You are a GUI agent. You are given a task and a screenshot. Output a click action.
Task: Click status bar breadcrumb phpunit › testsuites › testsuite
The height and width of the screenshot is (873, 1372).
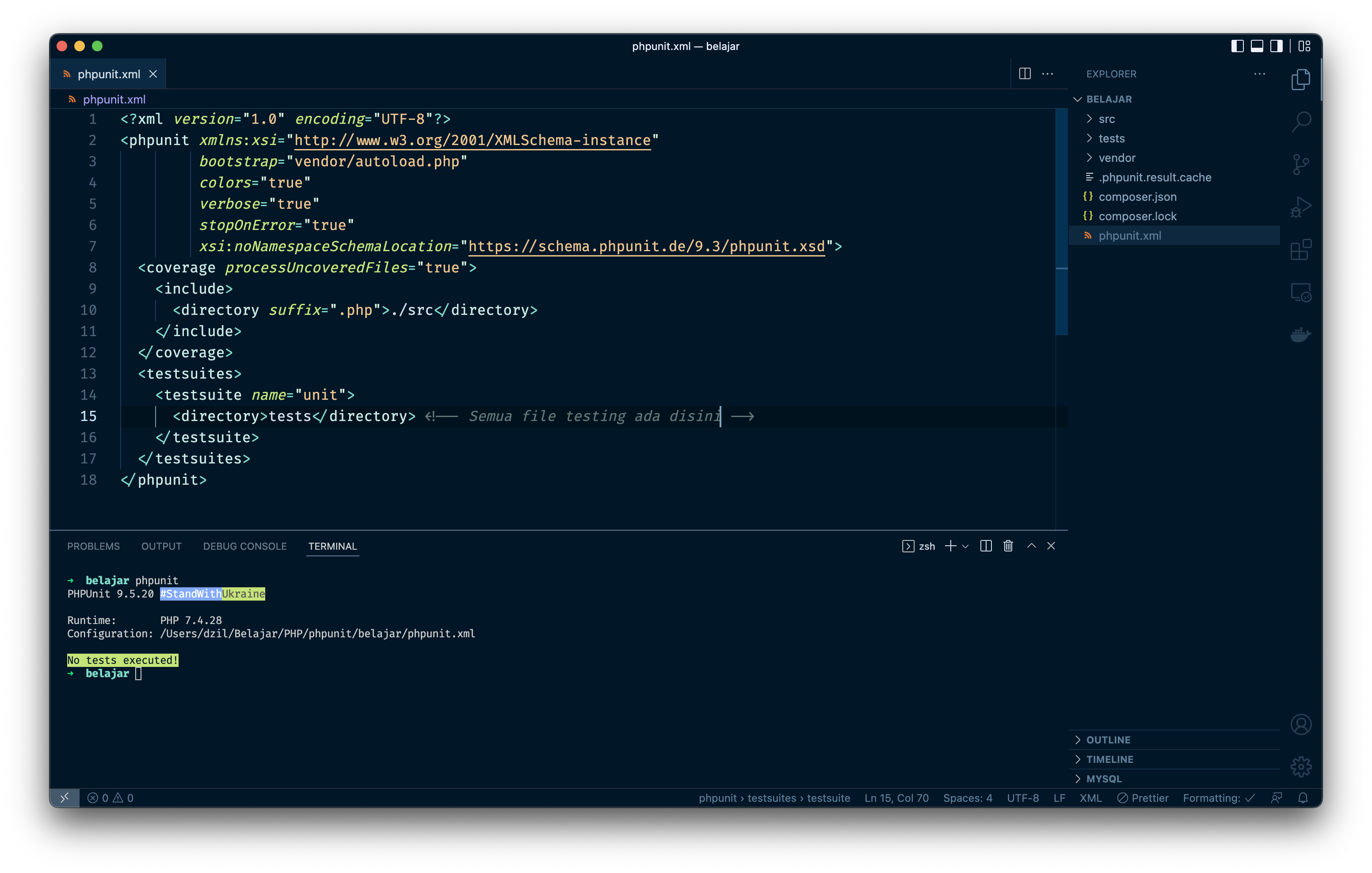774,798
